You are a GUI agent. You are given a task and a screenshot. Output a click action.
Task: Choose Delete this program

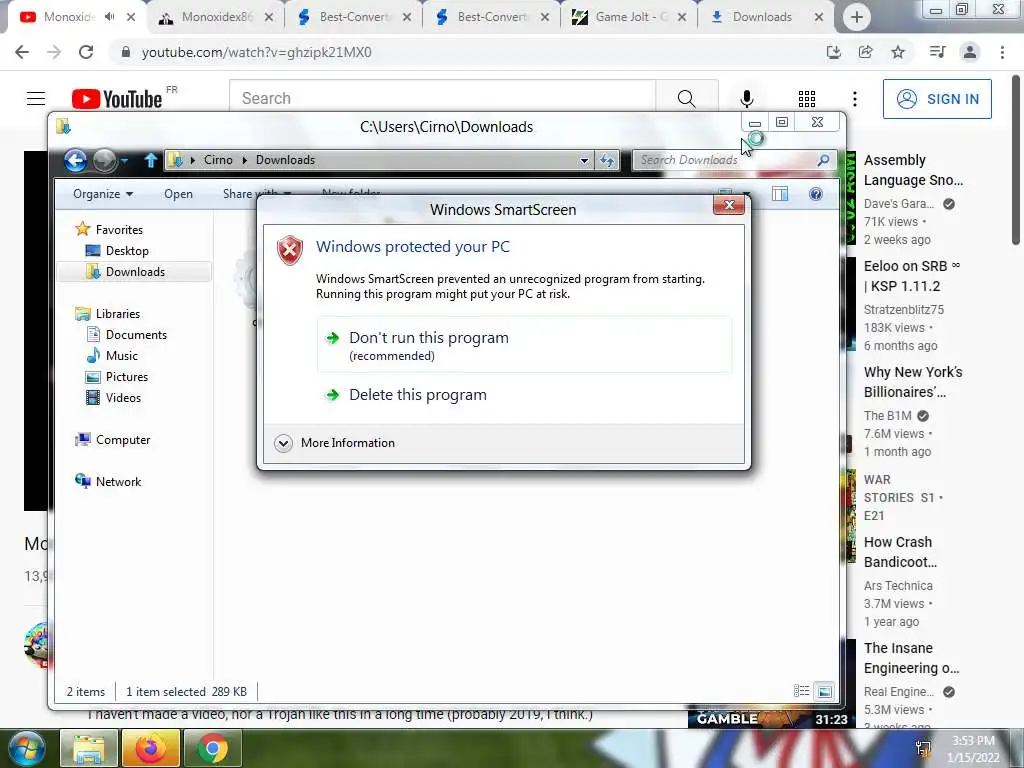[x=418, y=394]
